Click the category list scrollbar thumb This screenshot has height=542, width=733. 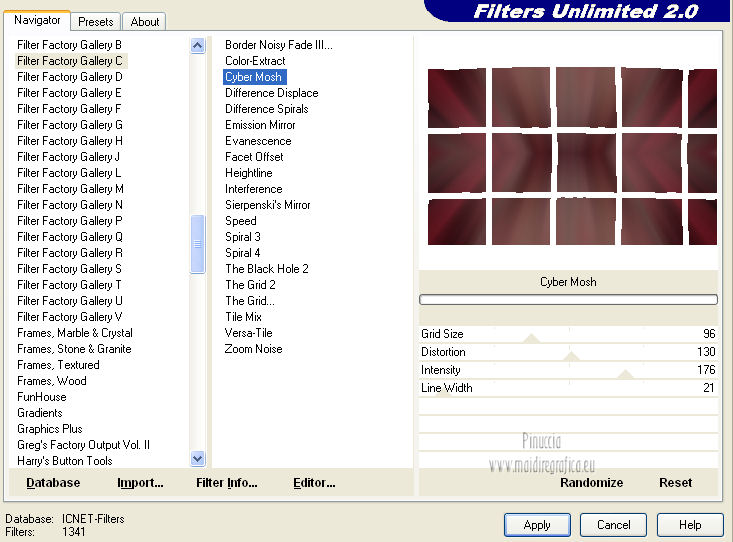[x=197, y=244]
